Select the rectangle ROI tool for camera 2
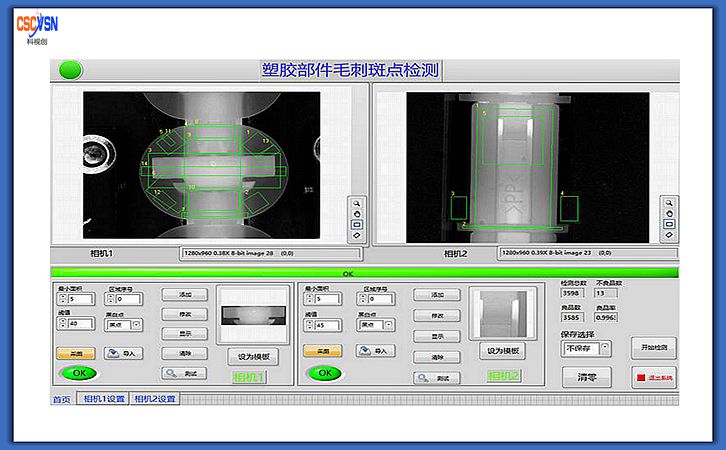726x450 pixels. [x=668, y=223]
